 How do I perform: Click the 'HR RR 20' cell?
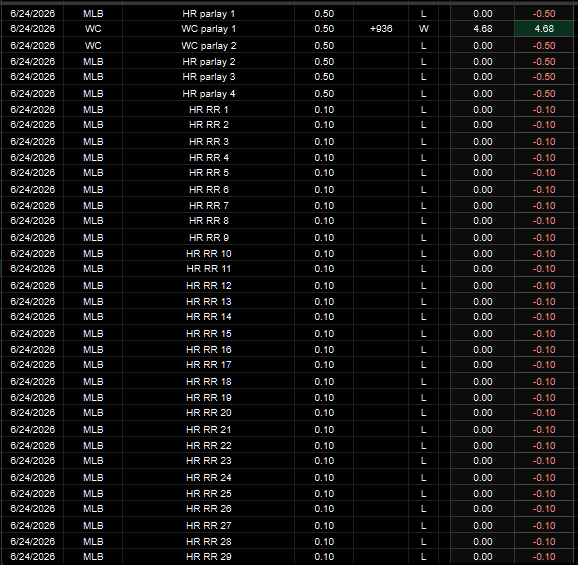pos(209,412)
